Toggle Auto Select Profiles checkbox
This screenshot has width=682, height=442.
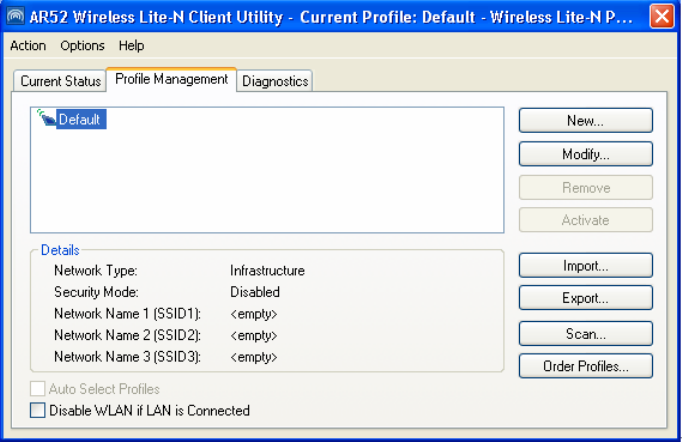pos(37,388)
